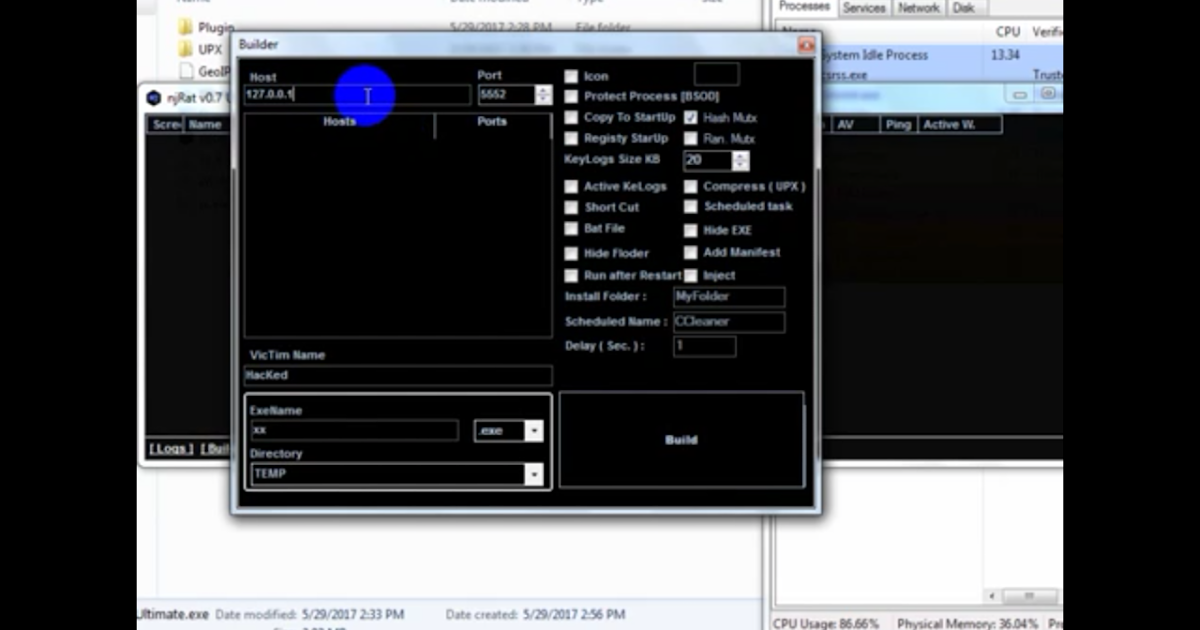The height and width of the screenshot is (630, 1200).
Task: Click the njRat window title icon
Action: click(x=153, y=97)
